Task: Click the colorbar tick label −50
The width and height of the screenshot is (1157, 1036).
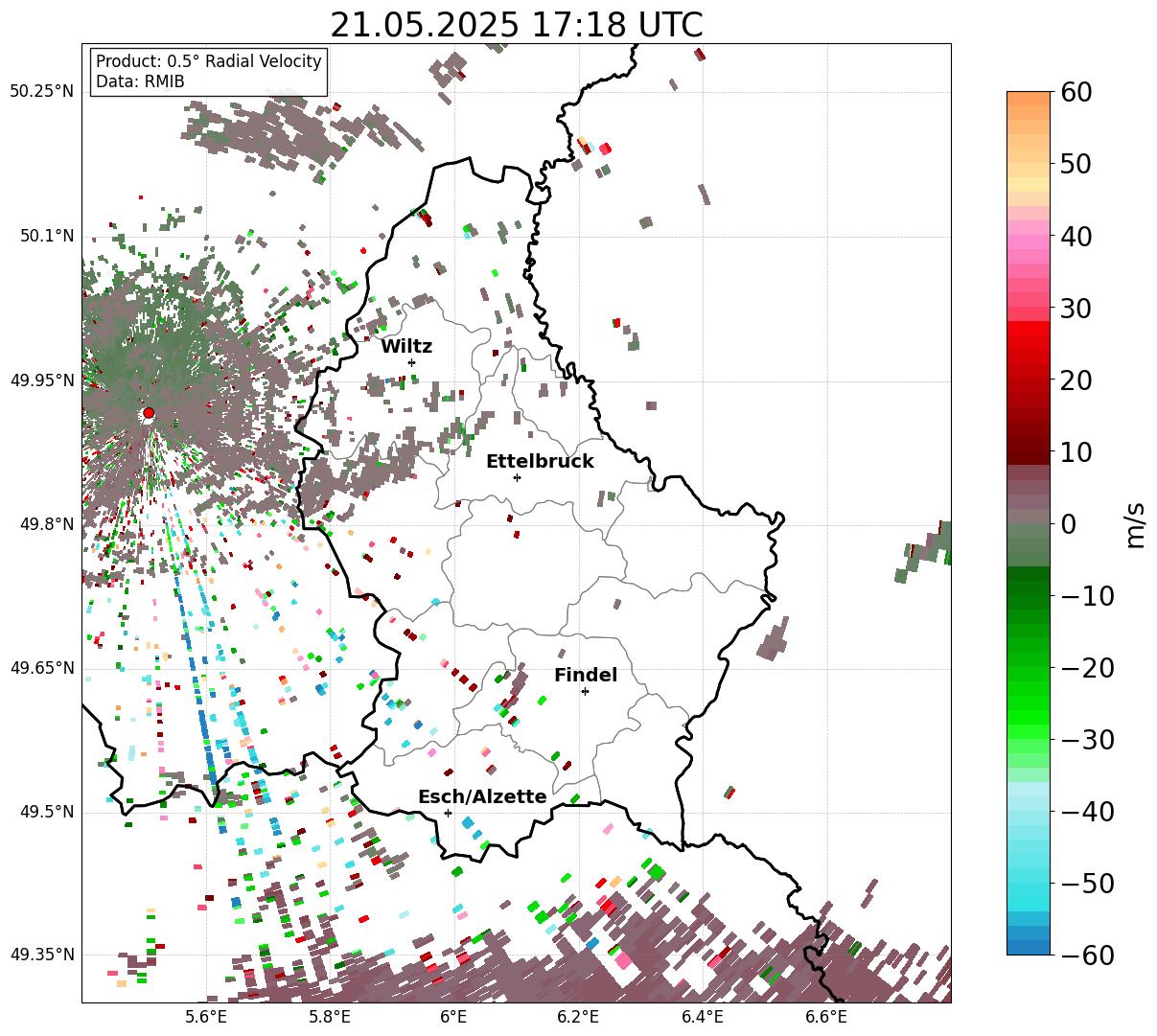Action: 1087,883
